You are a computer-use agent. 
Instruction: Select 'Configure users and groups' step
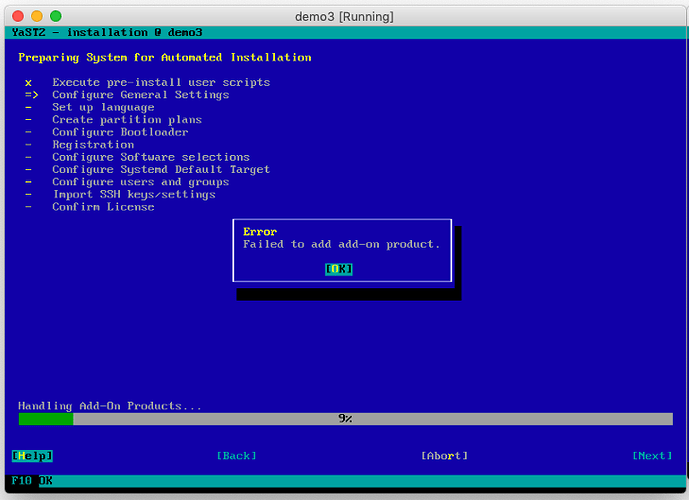(x=141, y=182)
